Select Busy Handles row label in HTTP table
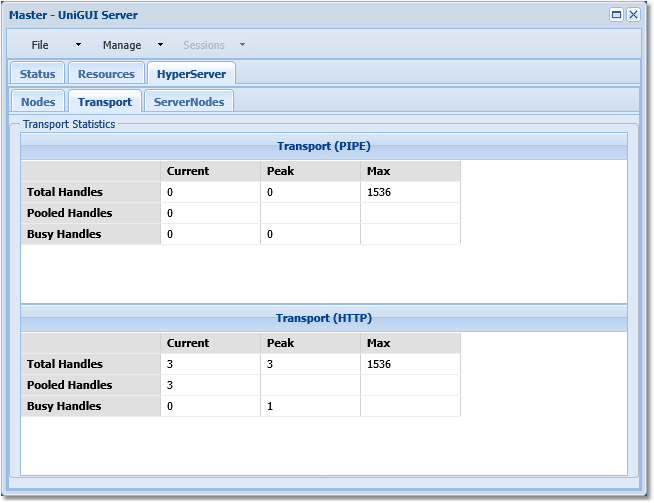Viewport: 654px width, 503px height. point(64,406)
